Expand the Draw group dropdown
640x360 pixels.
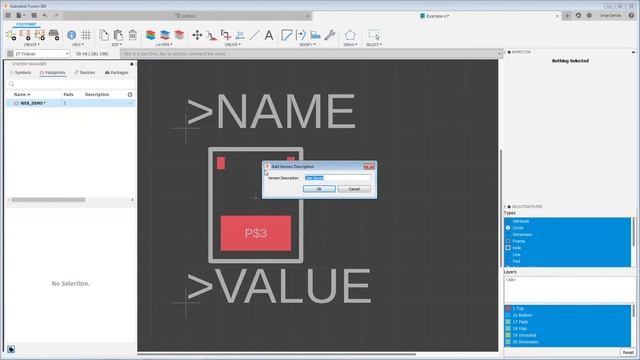(x=350, y=44)
